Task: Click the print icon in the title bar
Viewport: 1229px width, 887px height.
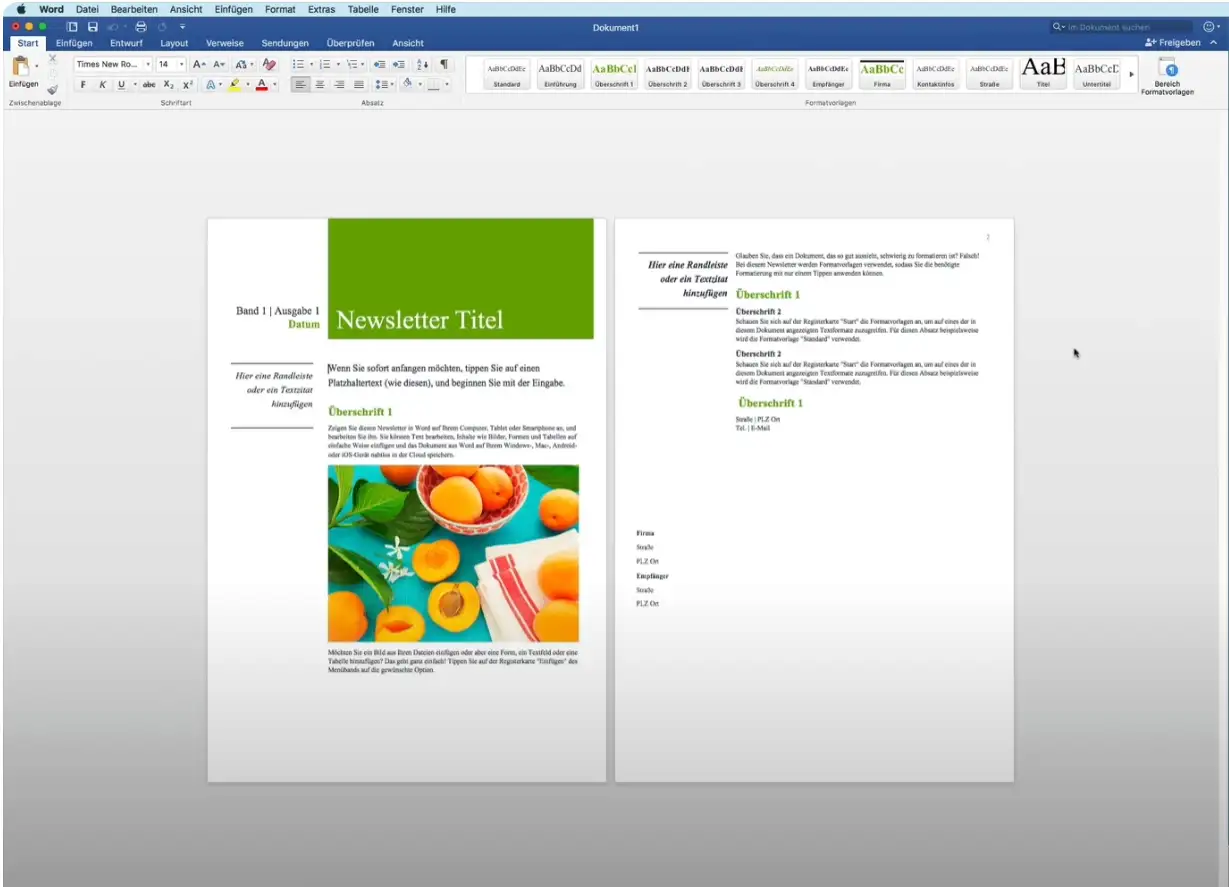Action: click(140, 26)
